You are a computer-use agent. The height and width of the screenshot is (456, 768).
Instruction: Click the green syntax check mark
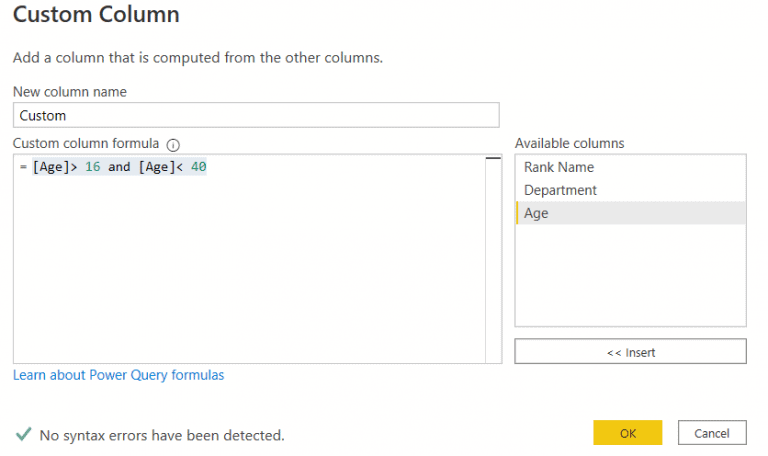[23, 434]
